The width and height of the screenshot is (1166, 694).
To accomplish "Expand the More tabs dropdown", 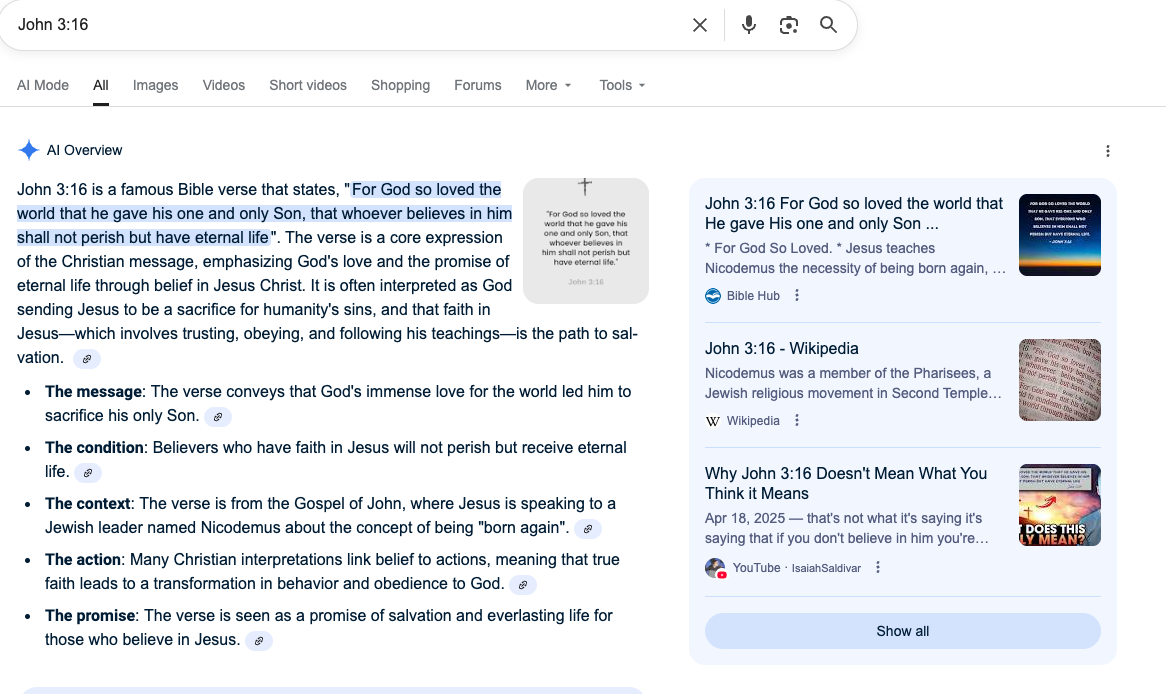I will 548,85.
